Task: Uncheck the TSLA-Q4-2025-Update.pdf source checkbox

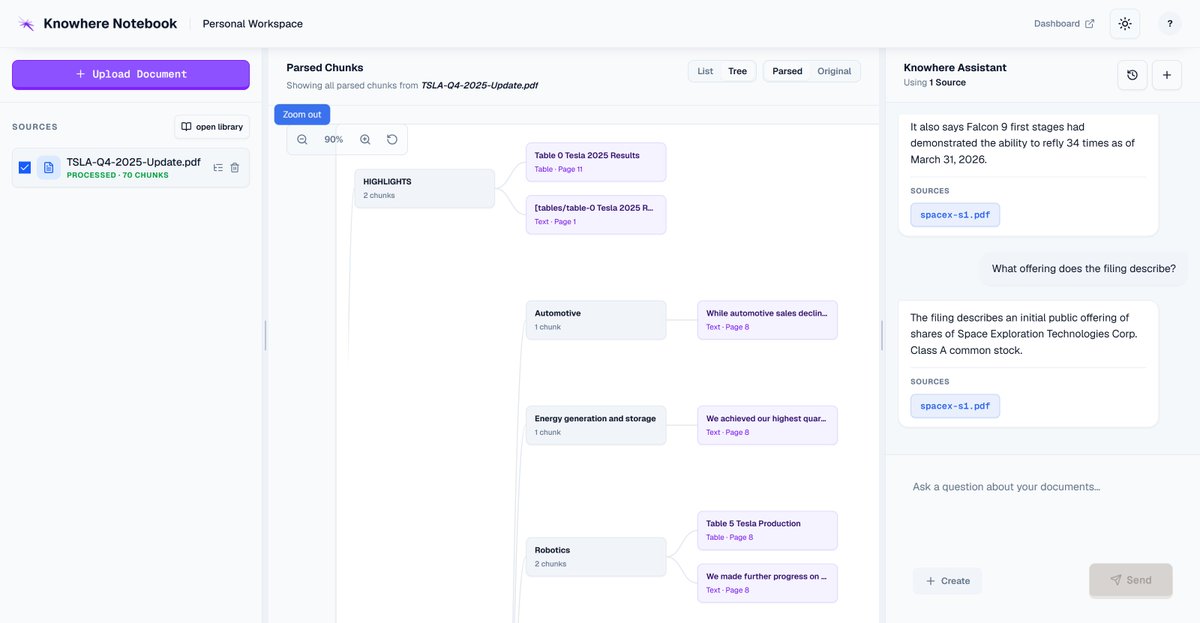Action: (25, 168)
